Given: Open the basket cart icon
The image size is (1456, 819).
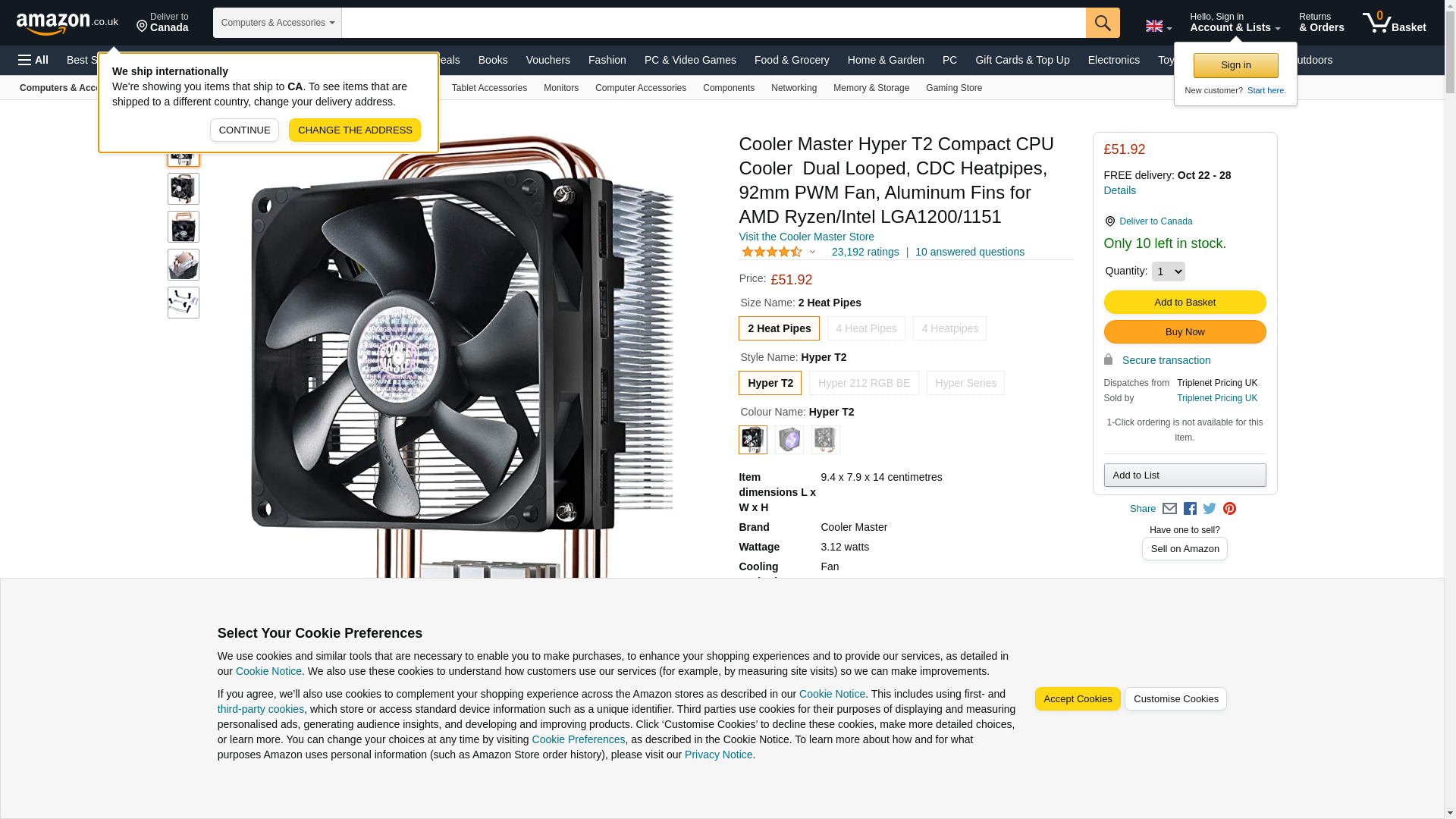Looking at the screenshot, I should [x=1394, y=23].
